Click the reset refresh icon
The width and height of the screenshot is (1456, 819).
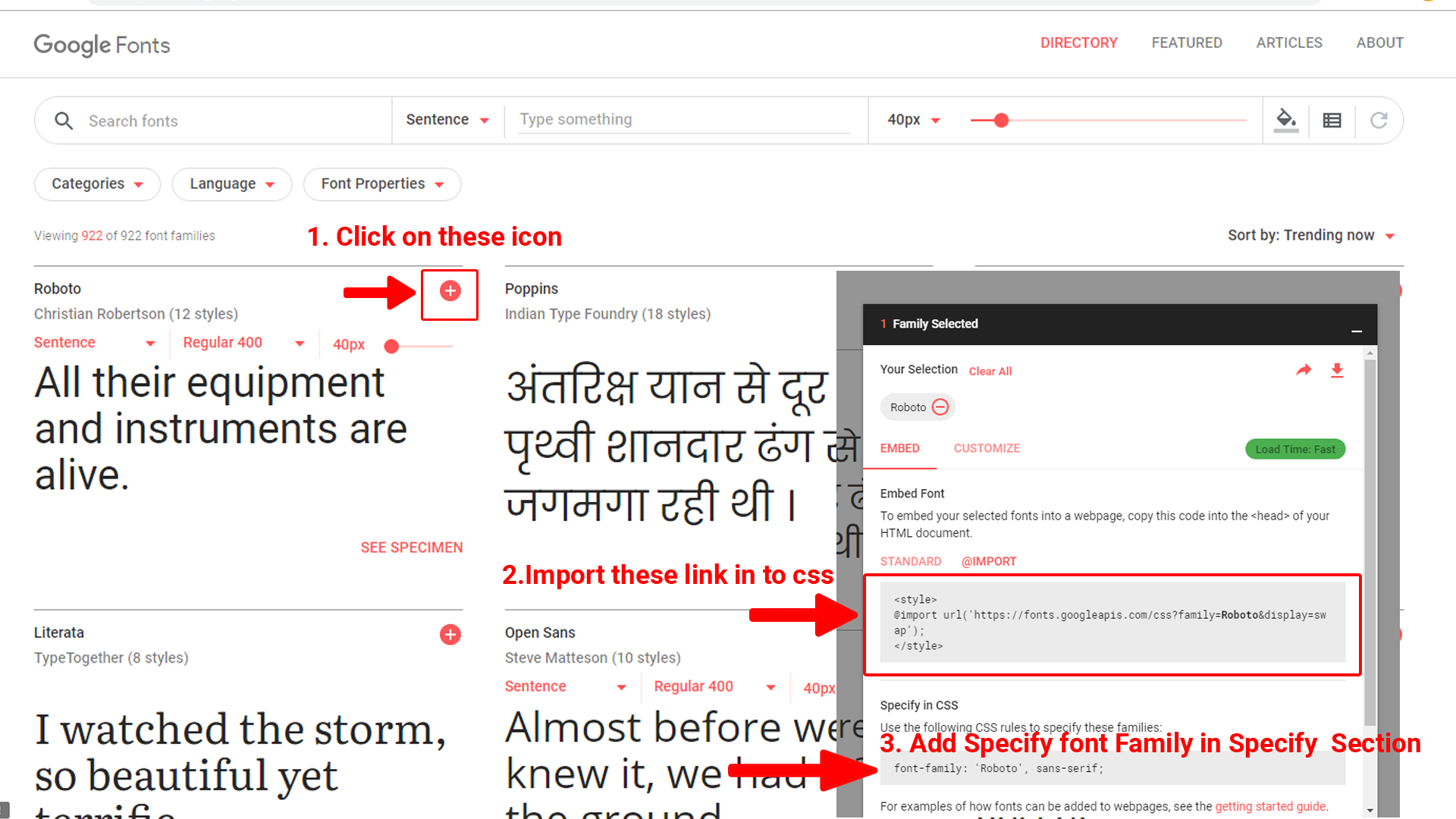tap(1379, 120)
